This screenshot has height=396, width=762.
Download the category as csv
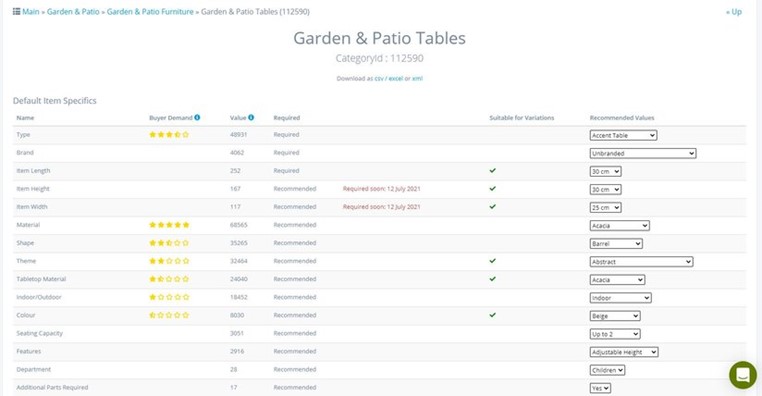pyautogui.click(x=379, y=78)
